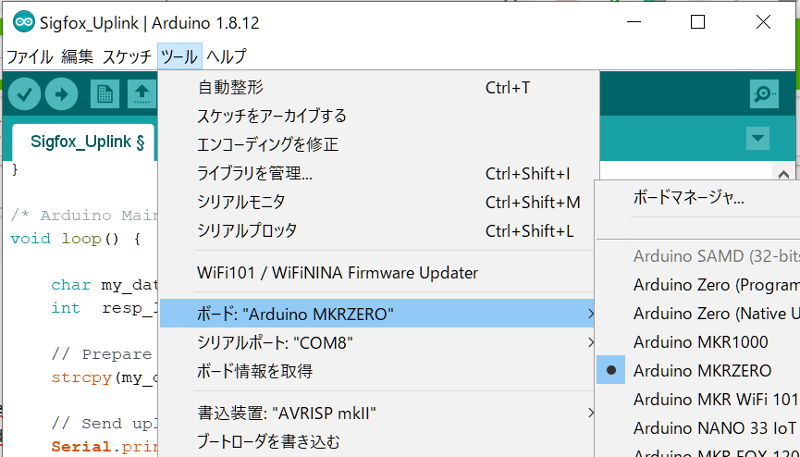Image resolution: width=800 pixels, height=457 pixels.
Task: Select Arduino MKR1000 board
Action: pyautogui.click(x=698, y=342)
